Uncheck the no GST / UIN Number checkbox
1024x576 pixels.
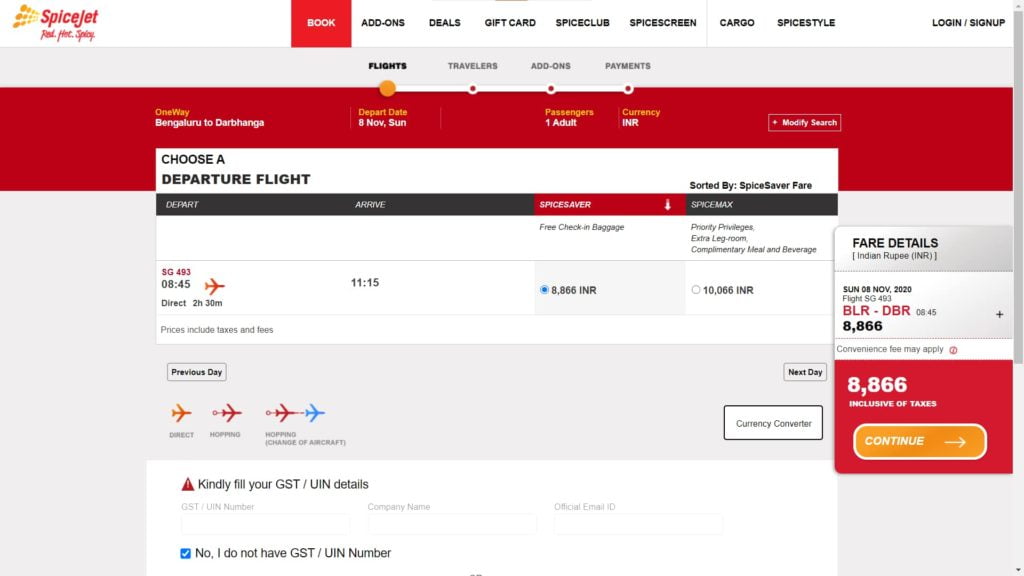(185, 553)
